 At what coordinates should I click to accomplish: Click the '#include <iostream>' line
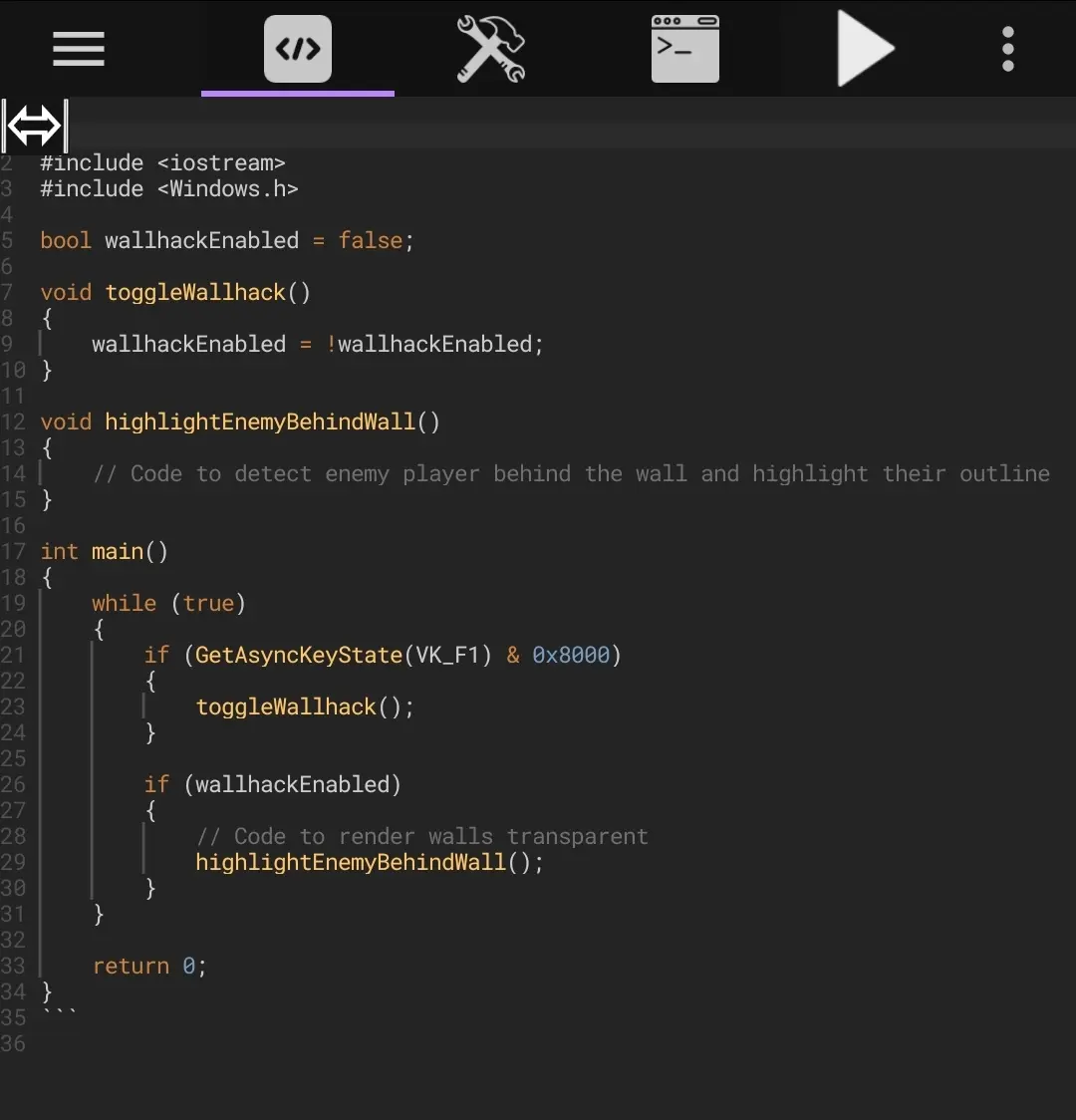[162, 163]
